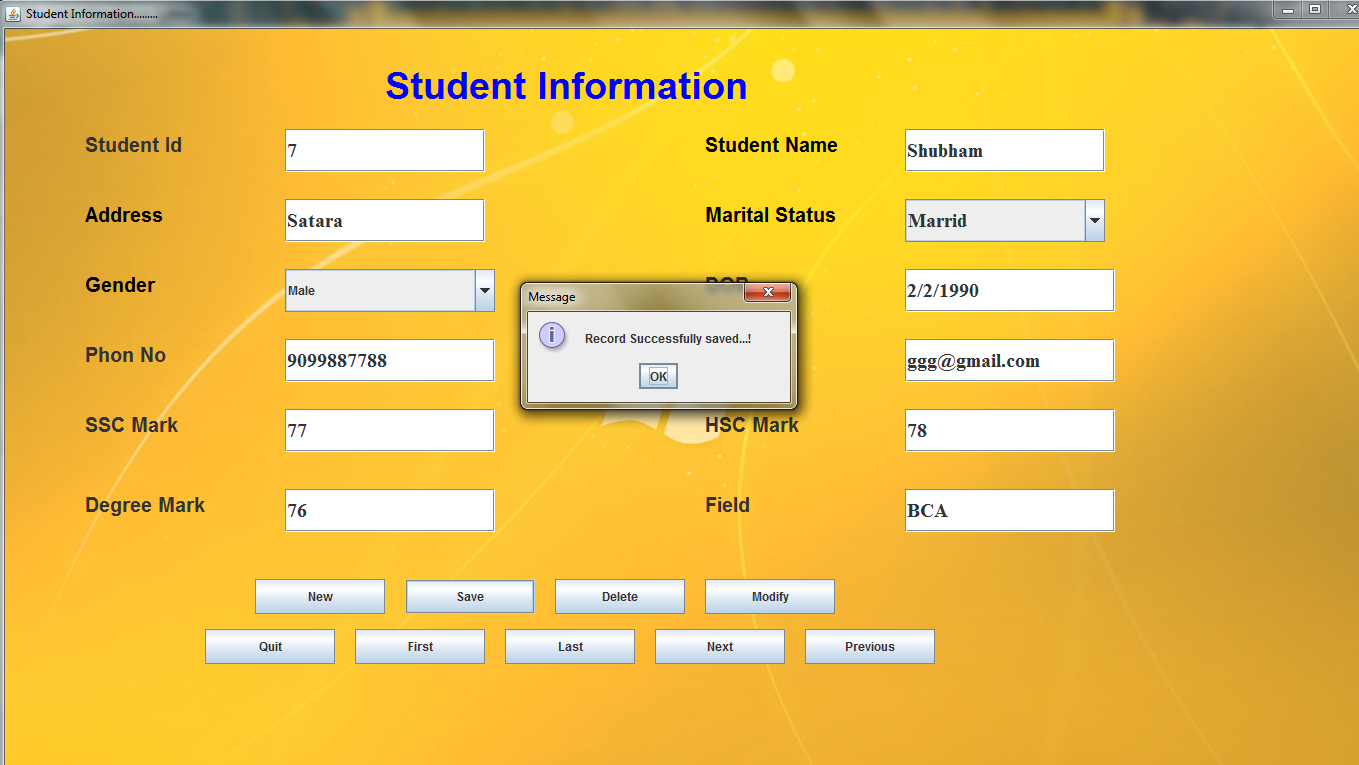The width and height of the screenshot is (1359, 765).
Task: Click the Student Id label
Action: (x=133, y=145)
